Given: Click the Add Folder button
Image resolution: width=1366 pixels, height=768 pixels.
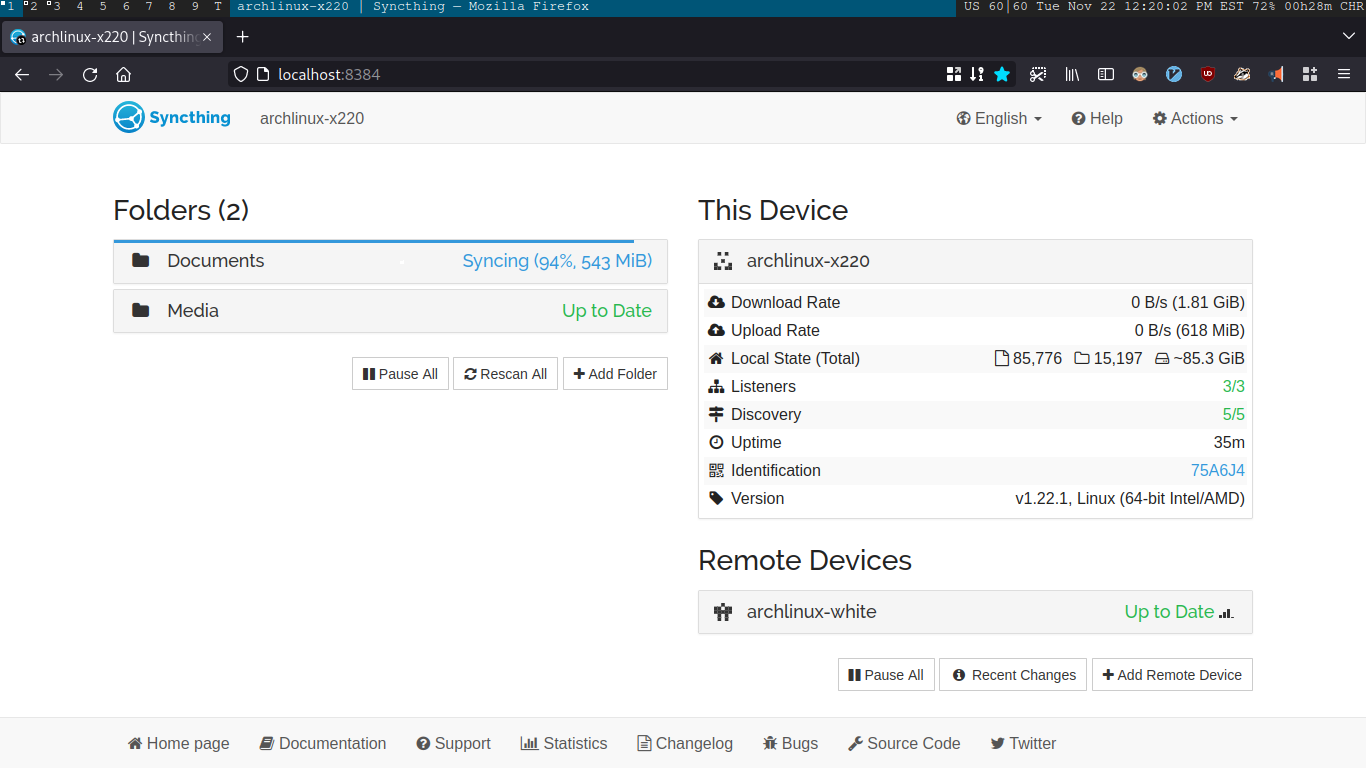Looking at the screenshot, I should point(615,374).
